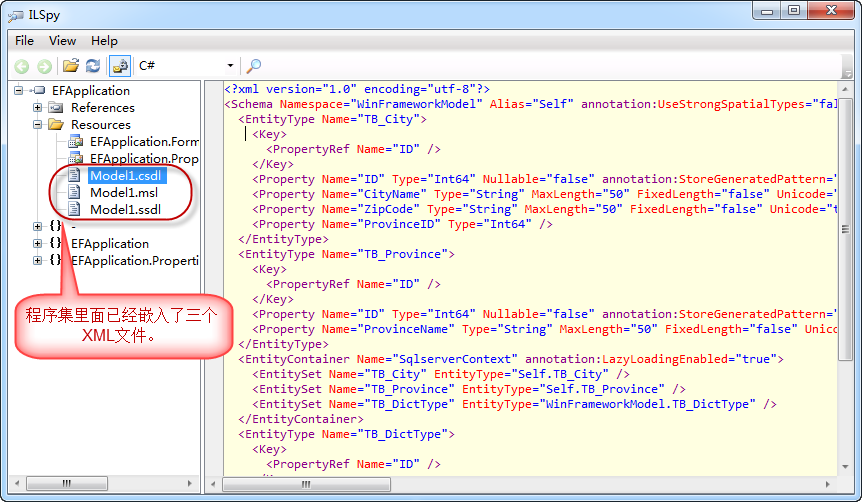Click the EFApplication assembly icon
This screenshot has height=502, width=862.
click(38, 90)
